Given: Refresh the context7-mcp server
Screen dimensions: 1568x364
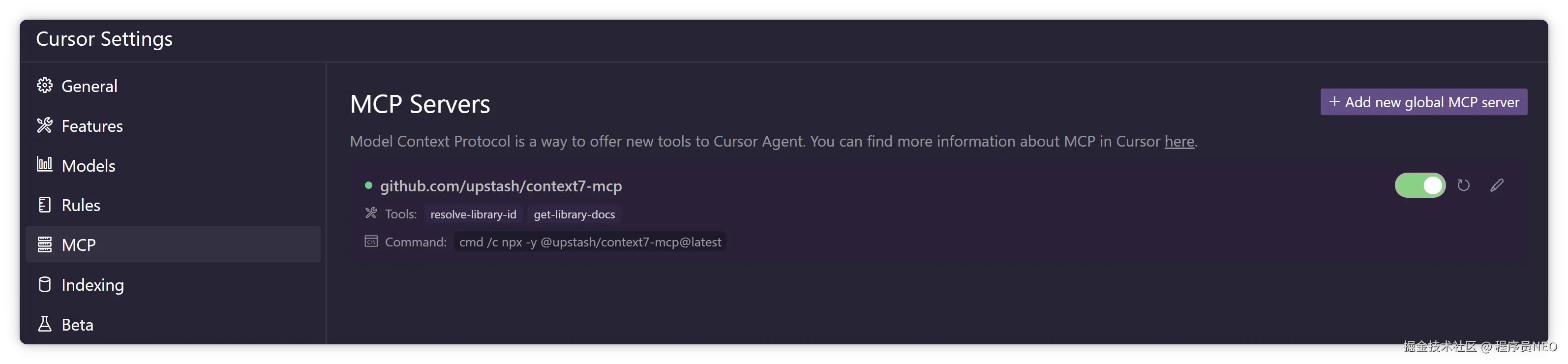Looking at the screenshot, I should [x=1463, y=185].
